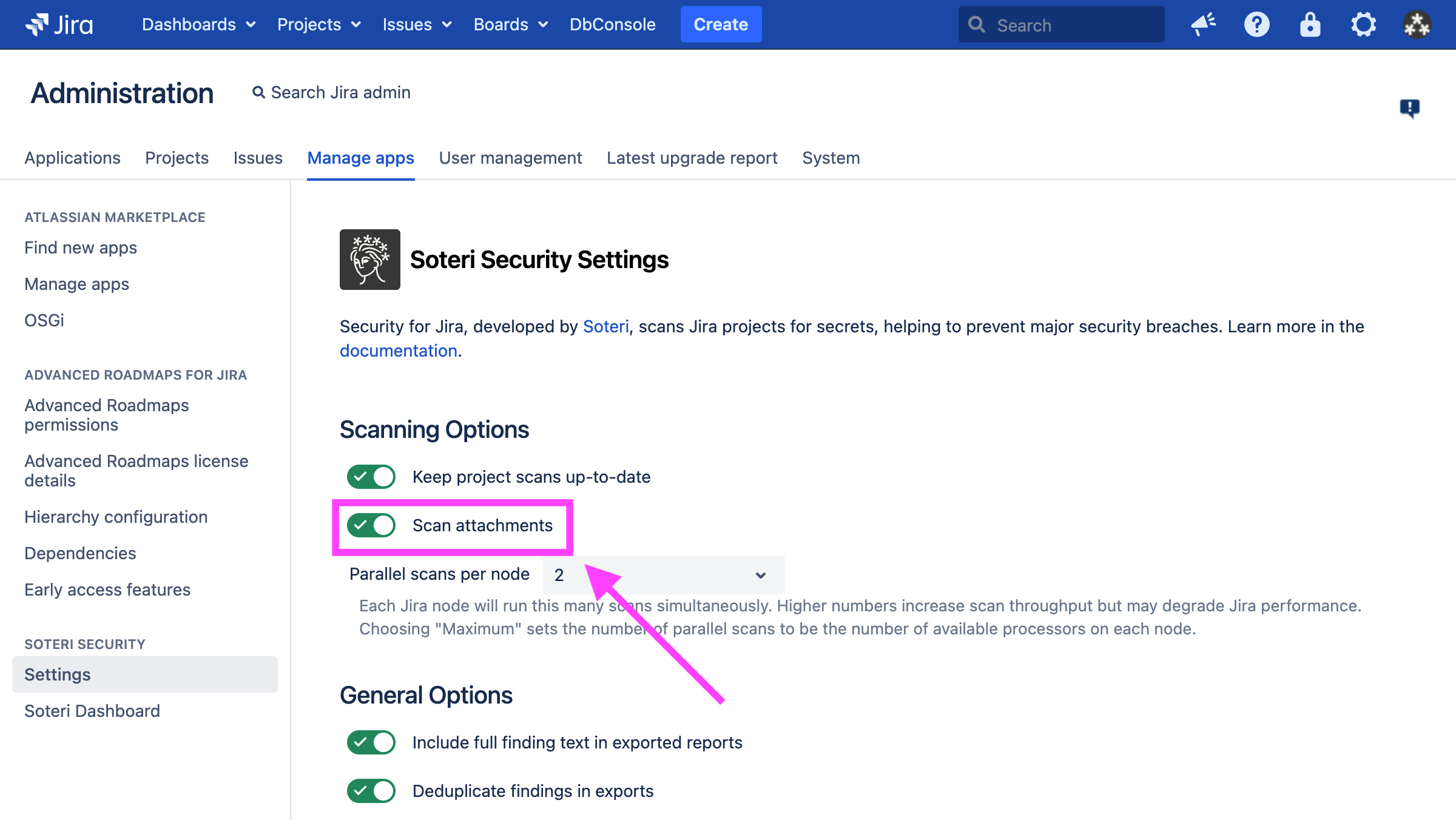Click the announcements megaphone icon

1204,24
